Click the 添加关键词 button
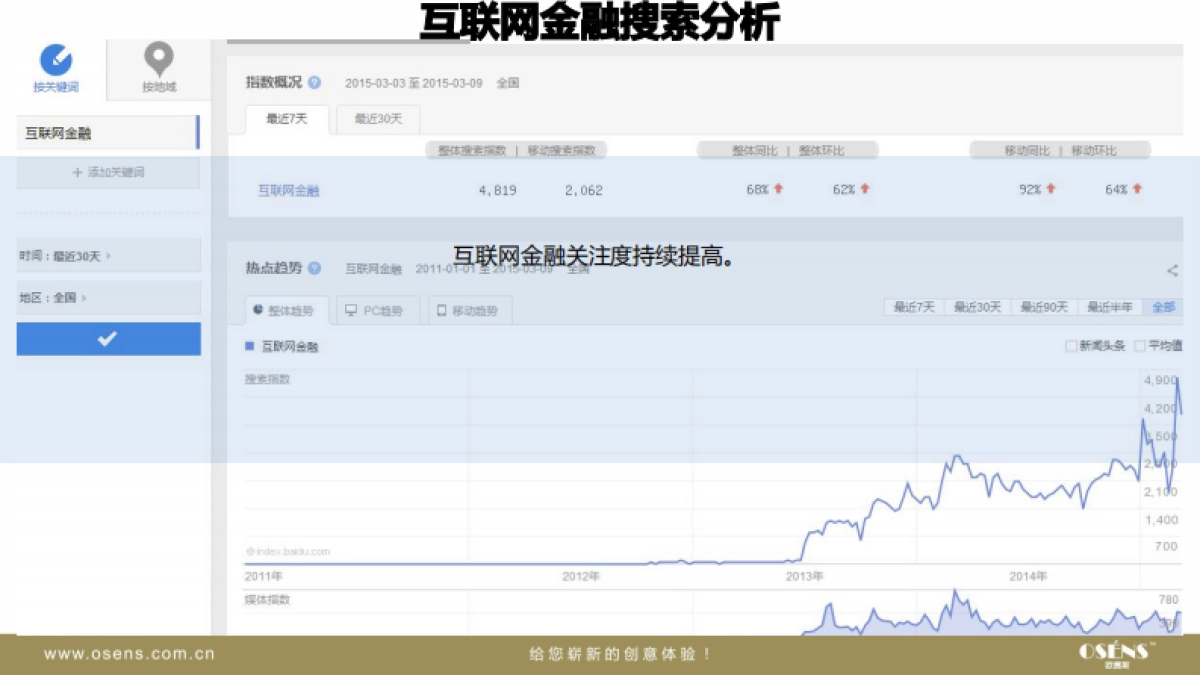Screen dimensions: 1200x675 108,173
